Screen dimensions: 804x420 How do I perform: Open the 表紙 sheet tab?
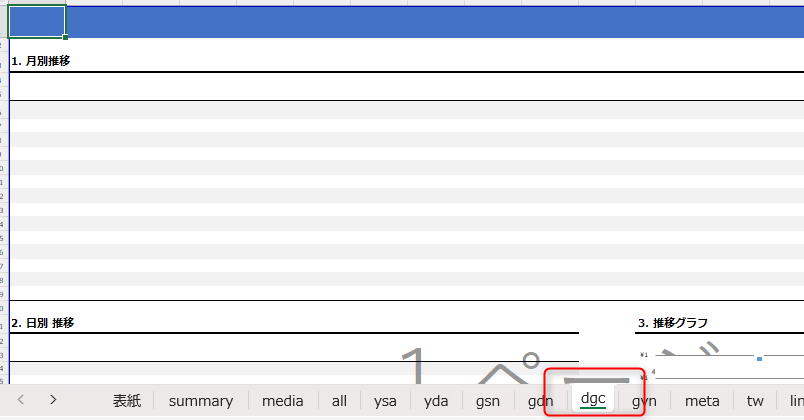[x=127, y=401]
